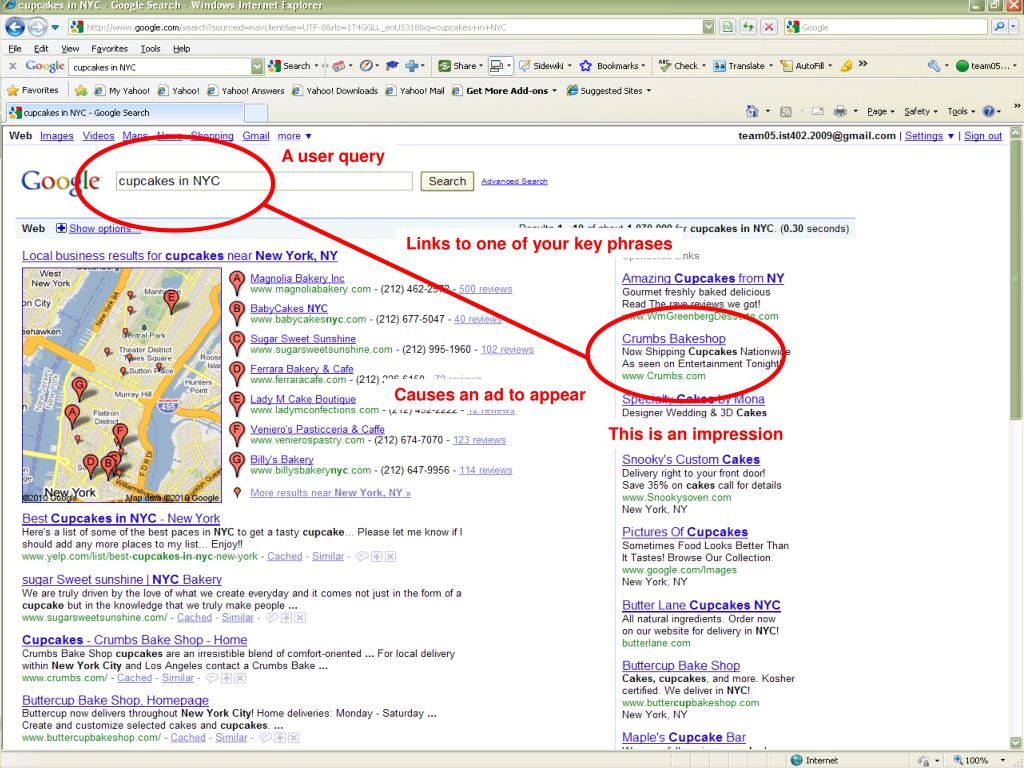Viewport: 1024px width, 768px height.
Task: Click the yellow highlighter icon in Google Toolbar
Action: point(846,66)
